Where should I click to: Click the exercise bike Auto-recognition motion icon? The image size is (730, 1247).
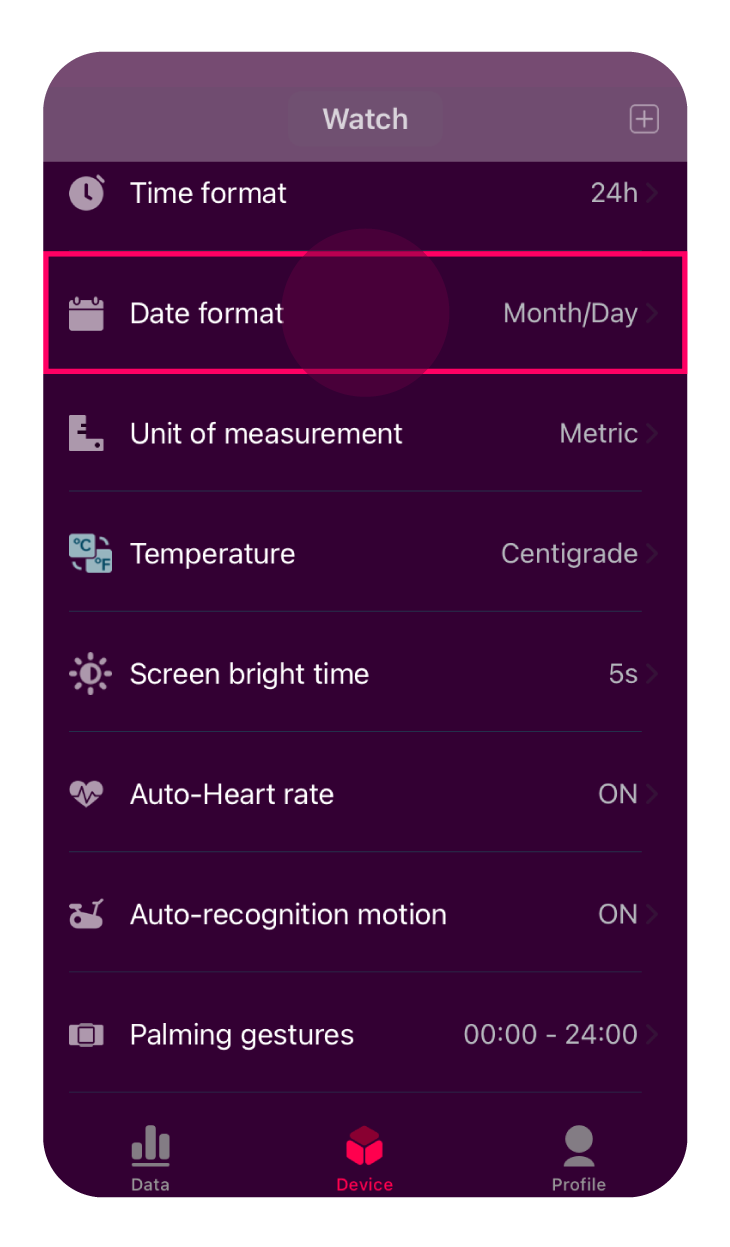click(86, 914)
